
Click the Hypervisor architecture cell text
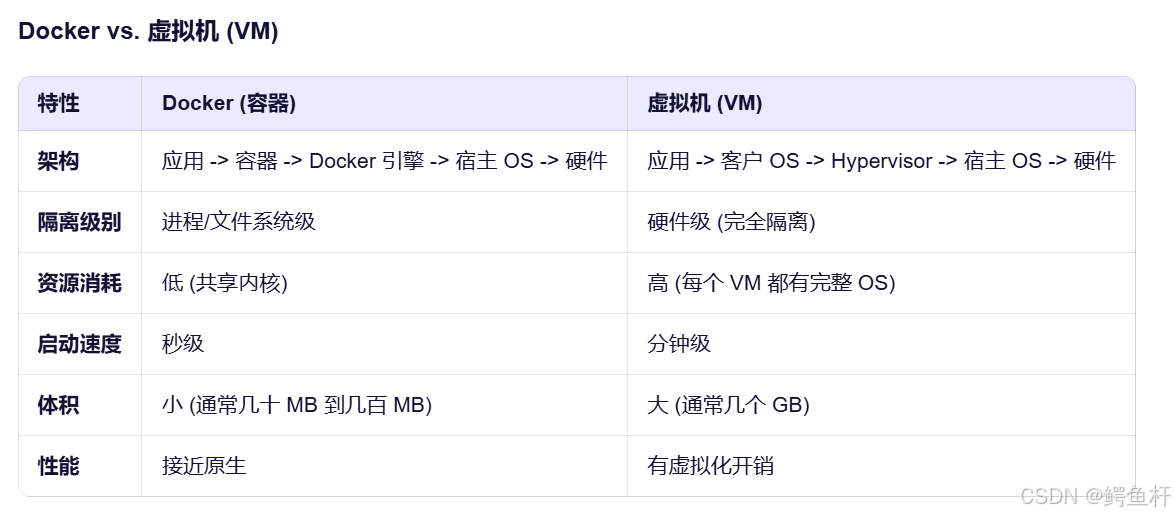(x=881, y=161)
